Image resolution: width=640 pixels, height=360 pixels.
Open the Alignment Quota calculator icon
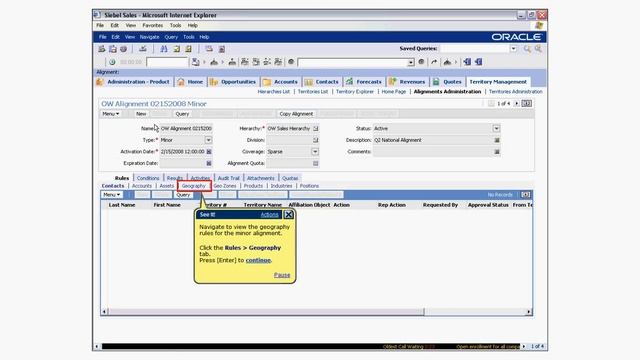(316, 163)
